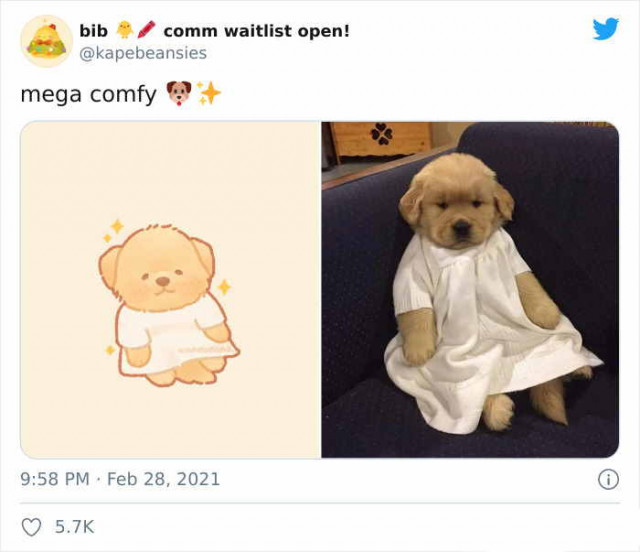The height and width of the screenshot is (552, 640).
Task: Open the golden retriever puppy photo
Action: coord(470,290)
